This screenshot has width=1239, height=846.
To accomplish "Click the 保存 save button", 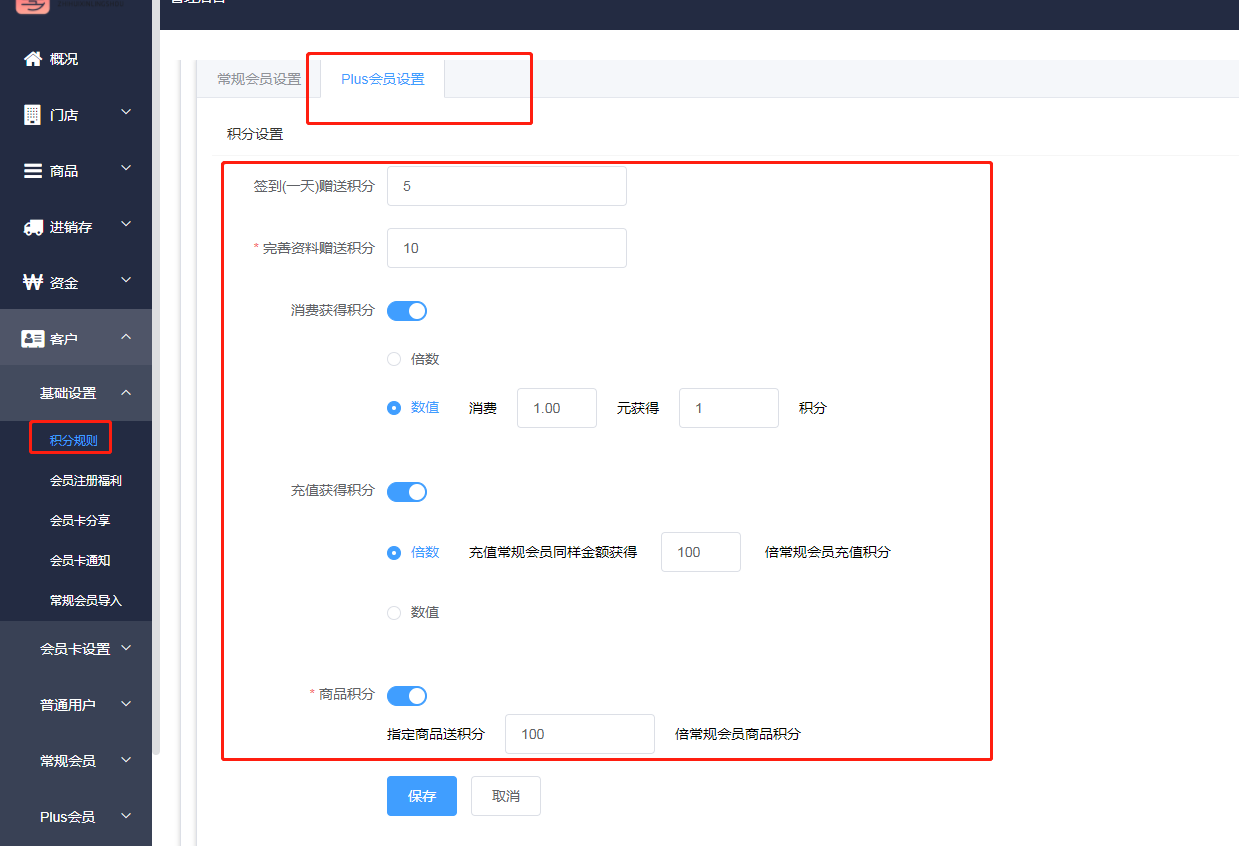I will pyautogui.click(x=422, y=796).
